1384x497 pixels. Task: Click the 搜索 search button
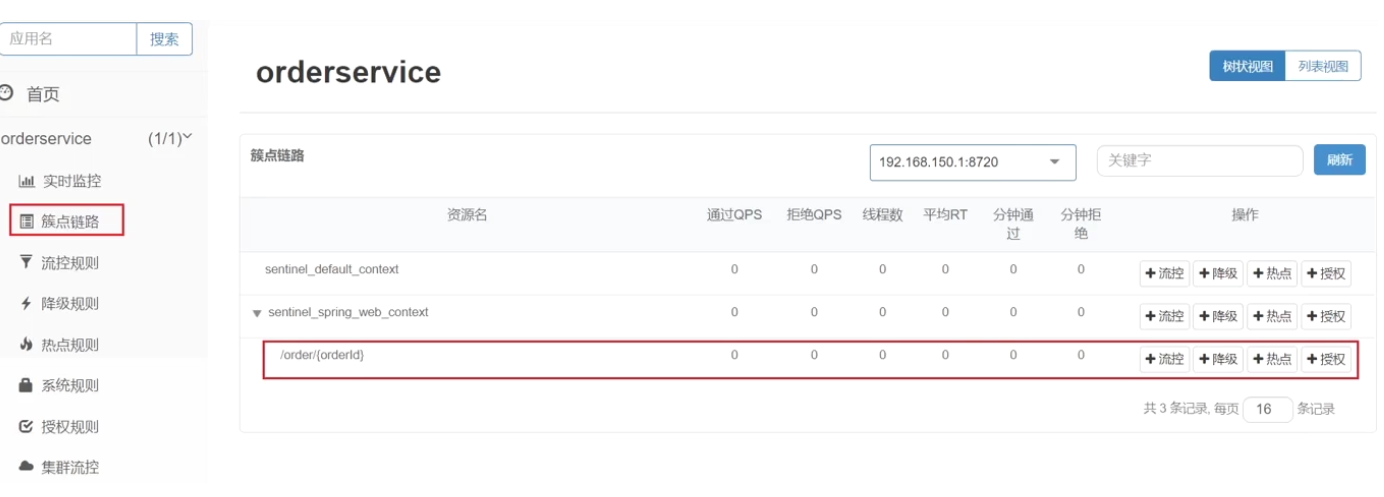tap(164, 39)
